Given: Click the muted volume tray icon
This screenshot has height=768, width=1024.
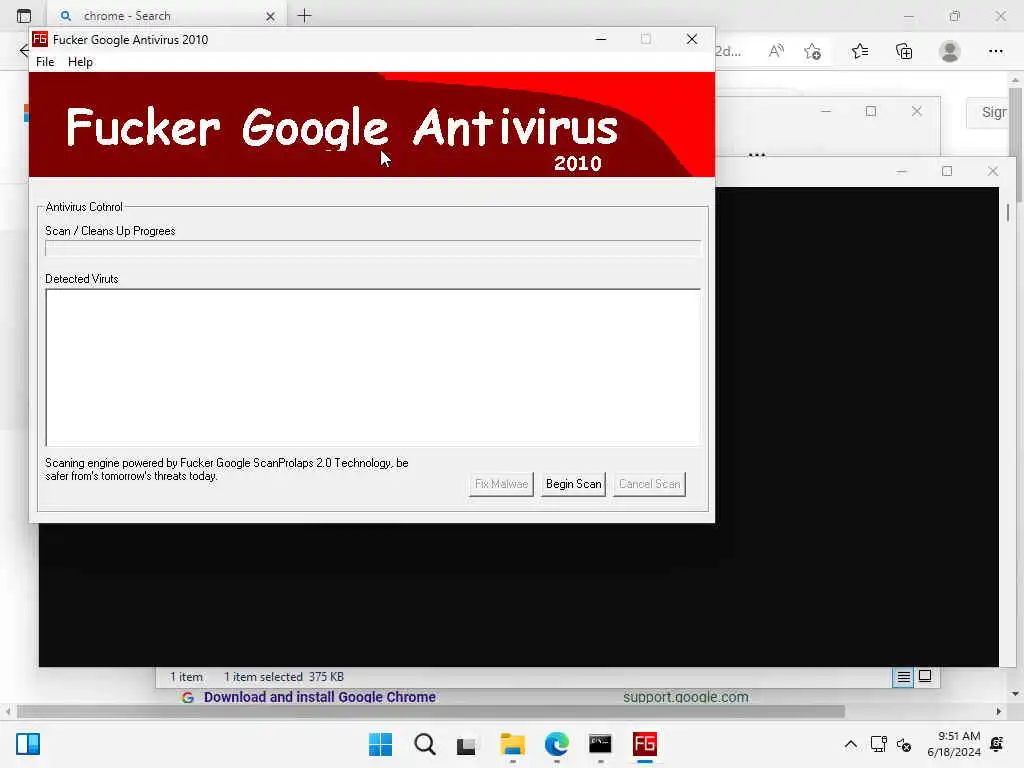Looking at the screenshot, I should (x=904, y=744).
